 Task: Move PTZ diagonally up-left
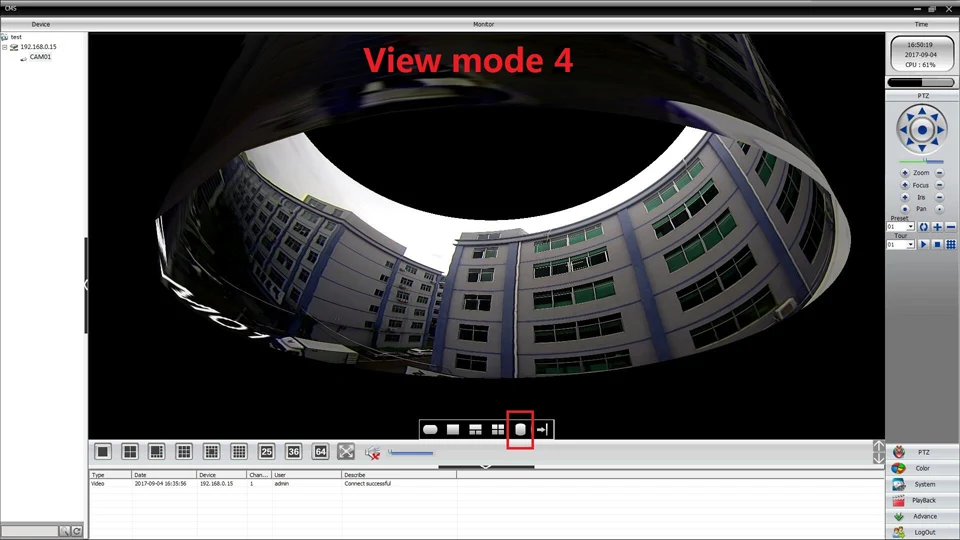click(x=910, y=117)
